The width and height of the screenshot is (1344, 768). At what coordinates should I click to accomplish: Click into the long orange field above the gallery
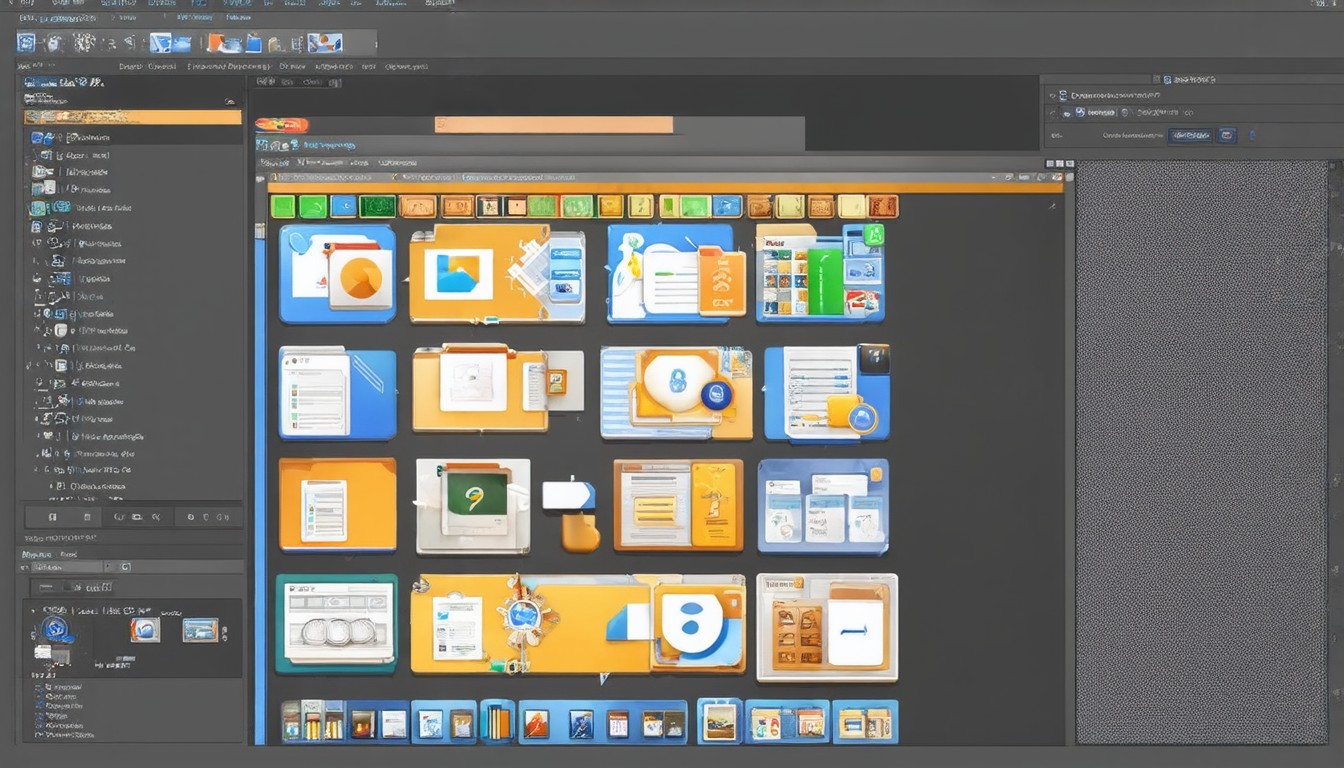click(554, 125)
